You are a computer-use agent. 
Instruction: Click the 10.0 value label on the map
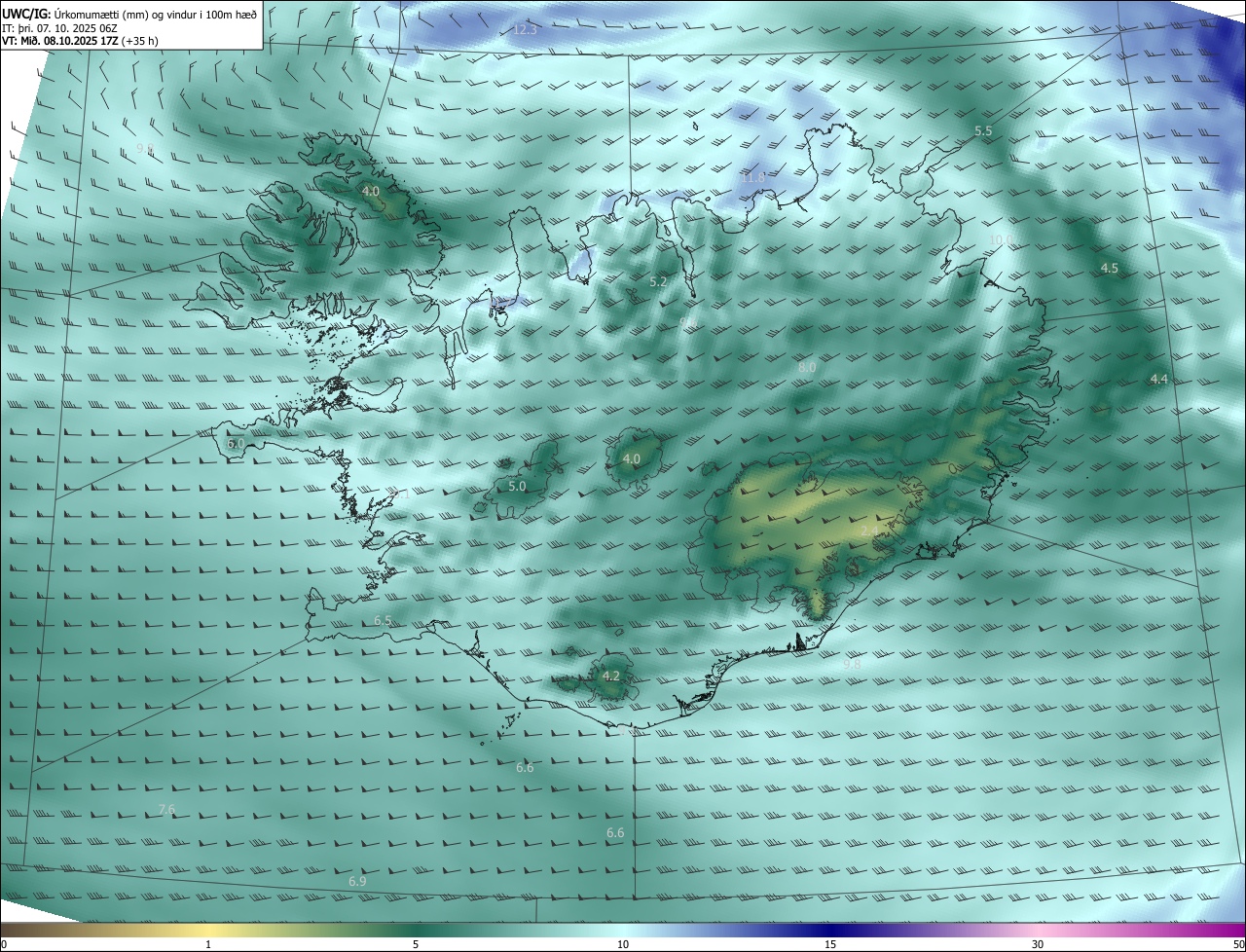tap(1001, 240)
